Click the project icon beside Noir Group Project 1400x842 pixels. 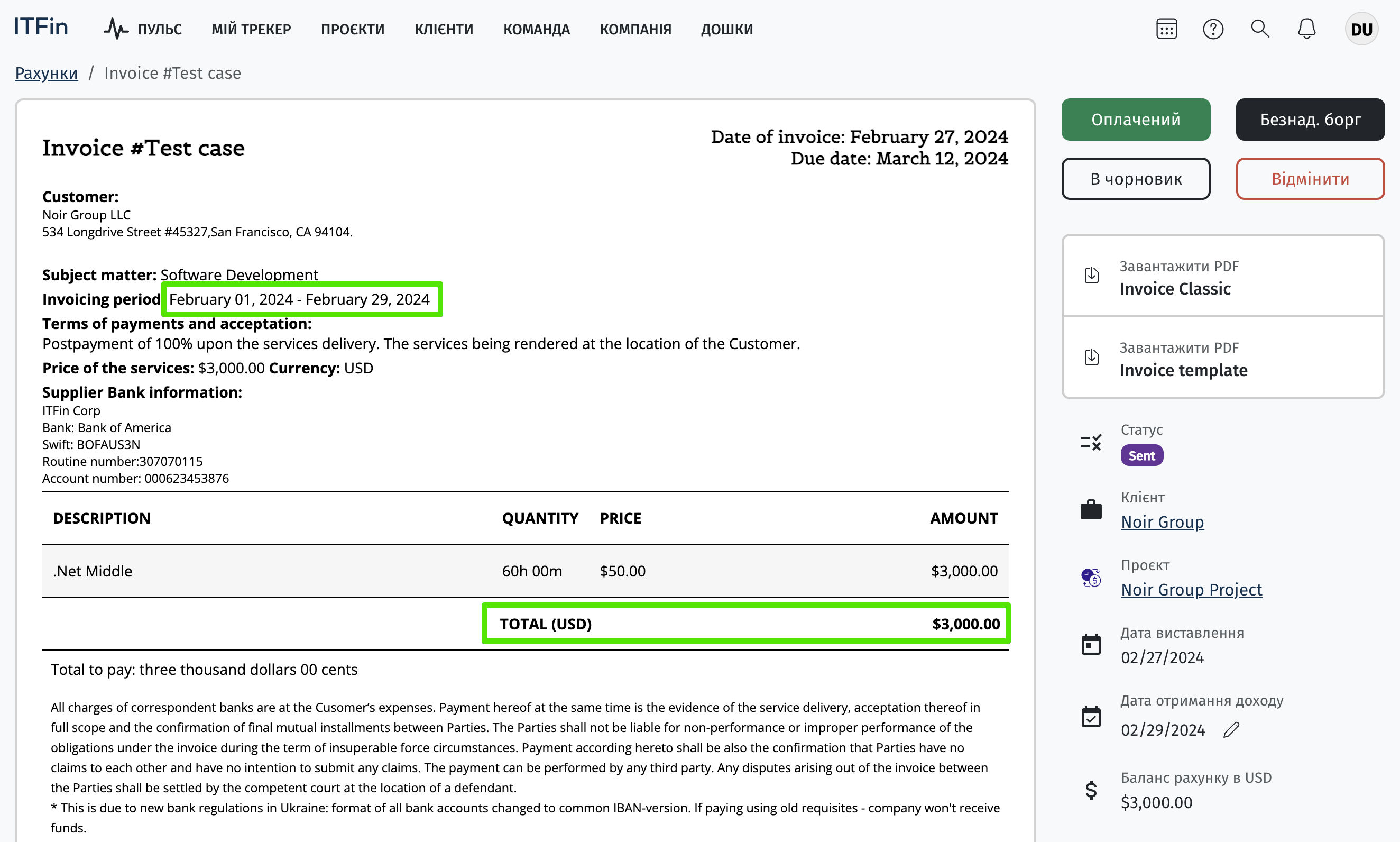[x=1090, y=578]
